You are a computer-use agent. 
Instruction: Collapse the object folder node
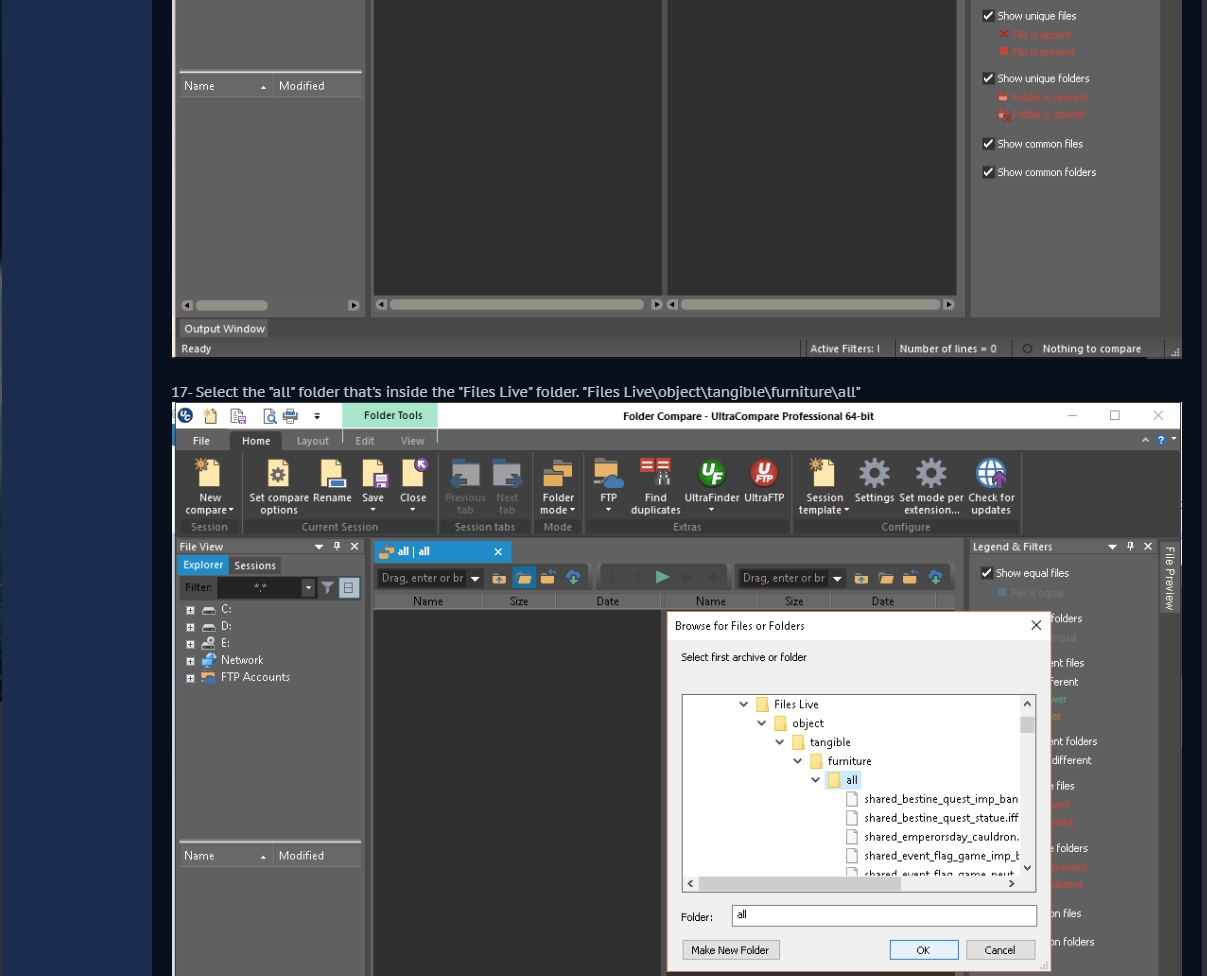point(761,723)
